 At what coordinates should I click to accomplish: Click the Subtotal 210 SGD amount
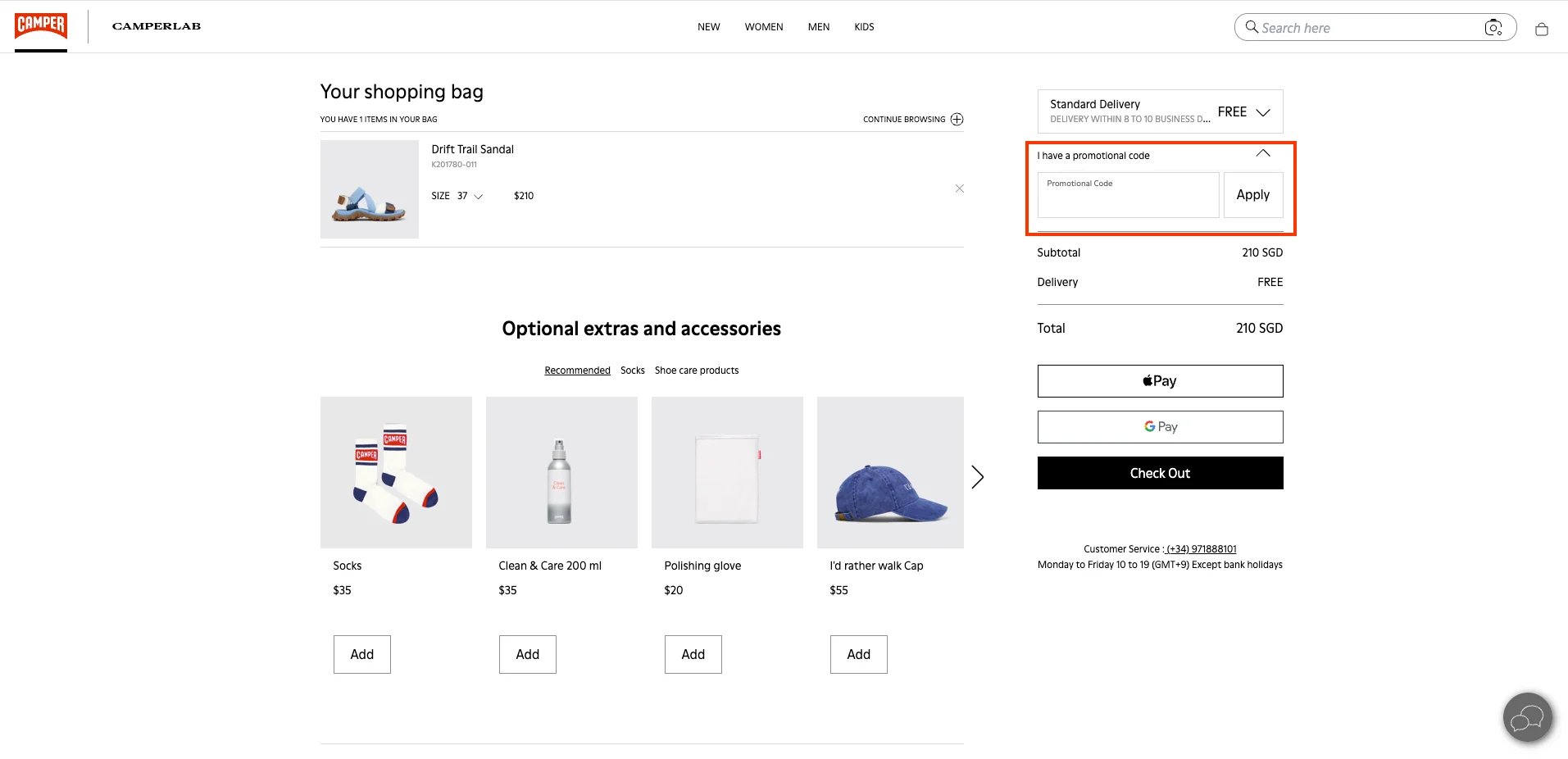click(1262, 252)
